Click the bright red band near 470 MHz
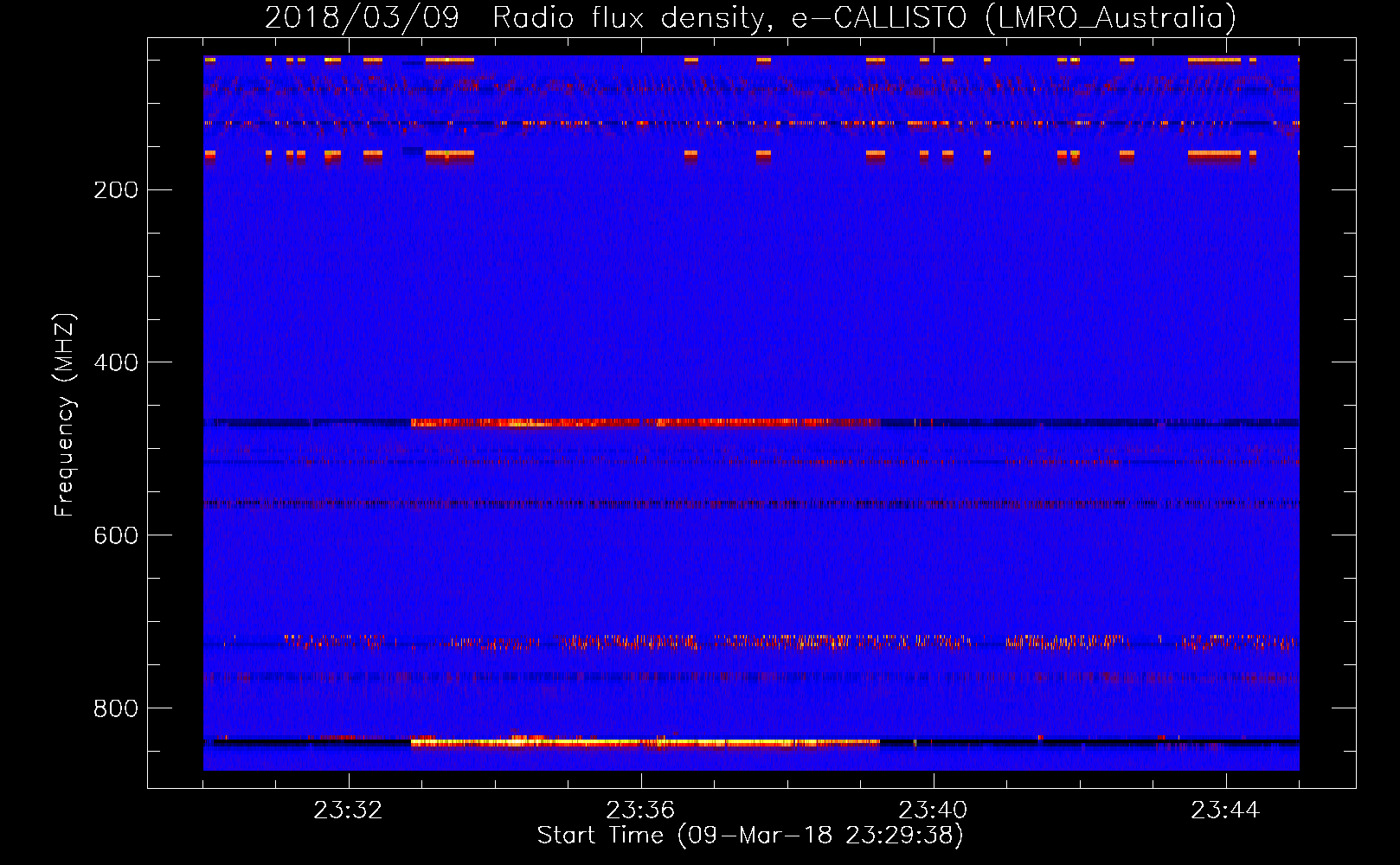Screen dimensions: 1400x865 pyautogui.click(x=640, y=423)
